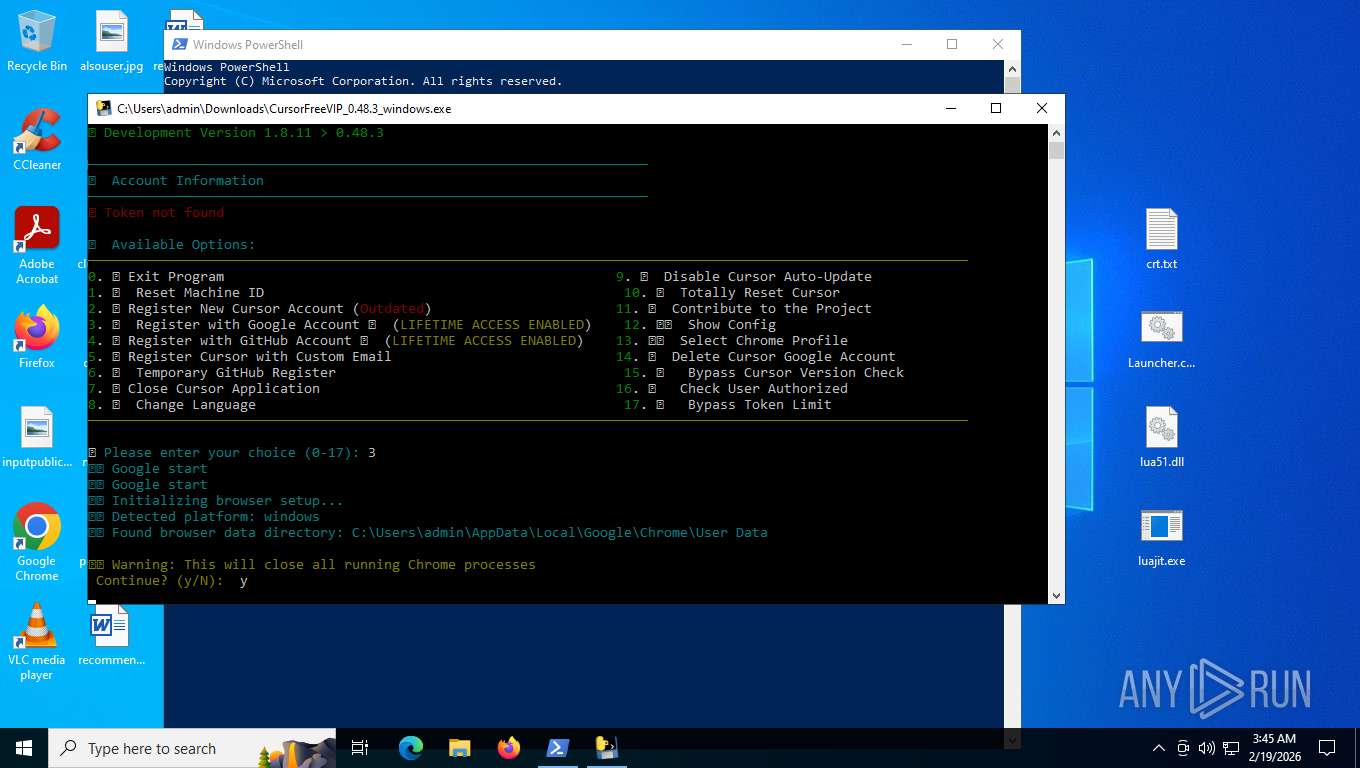Viewport: 1360px width, 768px height.
Task: Open the notification center icon
Action: coord(1327,748)
